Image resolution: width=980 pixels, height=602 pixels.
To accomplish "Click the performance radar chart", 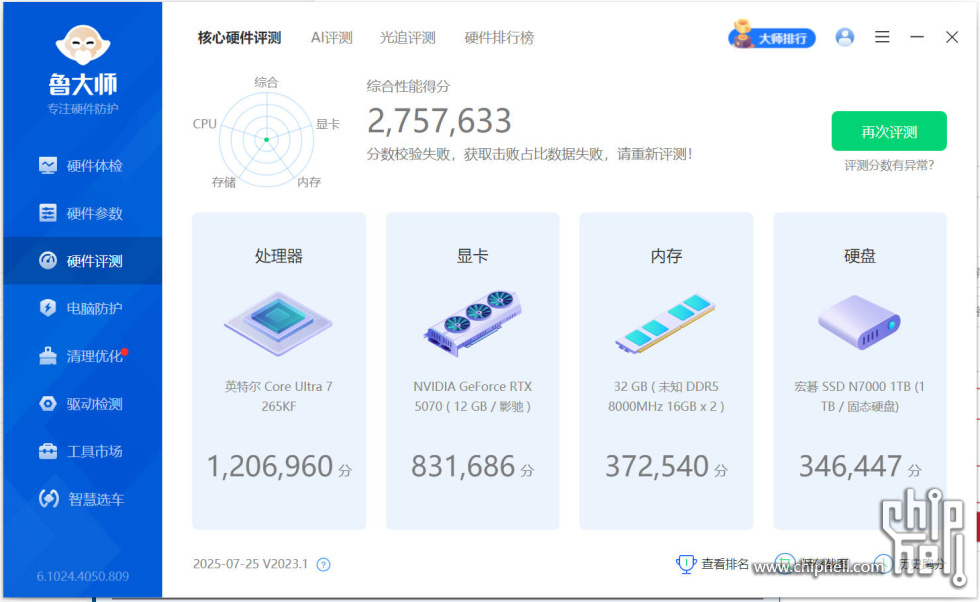I will 266,139.
